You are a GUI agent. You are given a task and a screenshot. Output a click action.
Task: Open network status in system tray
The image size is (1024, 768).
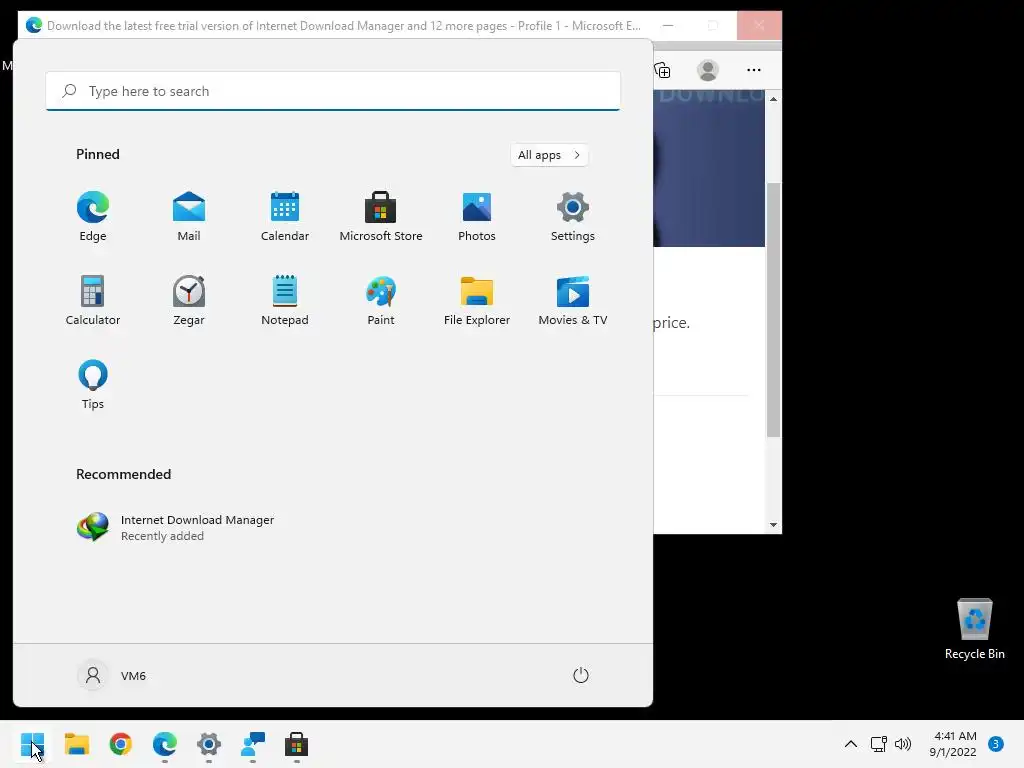tap(879, 744)
